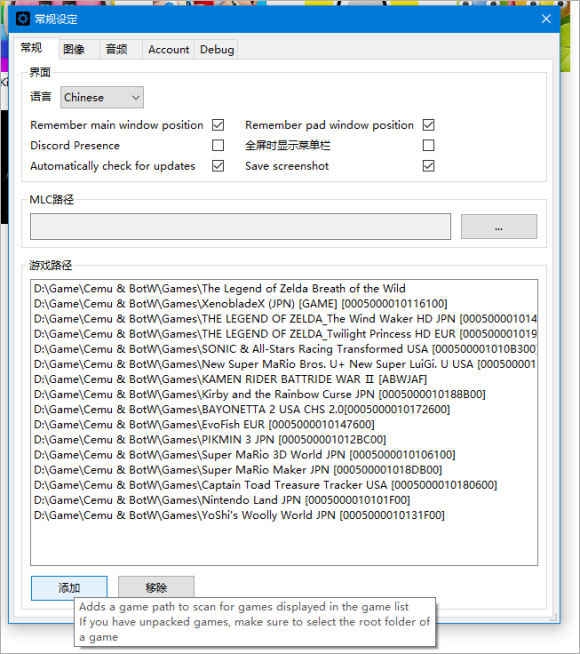The image size is (580, 654).
Task: Switch to the Account tab
Action: click(x=168, y=50)
